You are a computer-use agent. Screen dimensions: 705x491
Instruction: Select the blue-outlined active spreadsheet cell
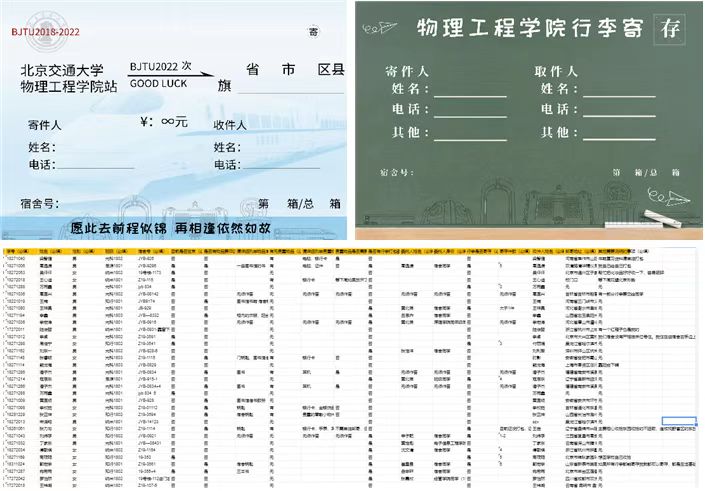679,421
